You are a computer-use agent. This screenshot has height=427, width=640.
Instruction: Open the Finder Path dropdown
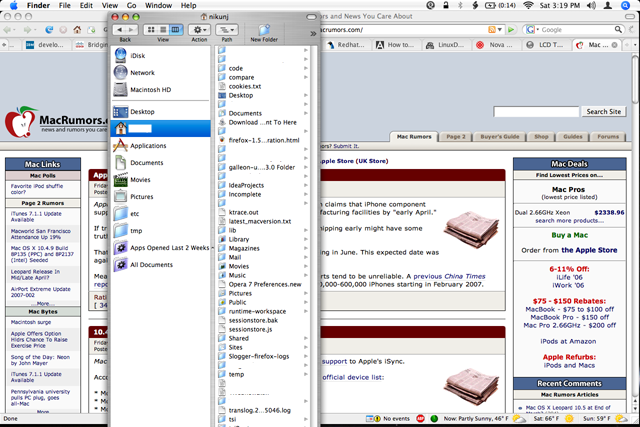tap(227, 30)
